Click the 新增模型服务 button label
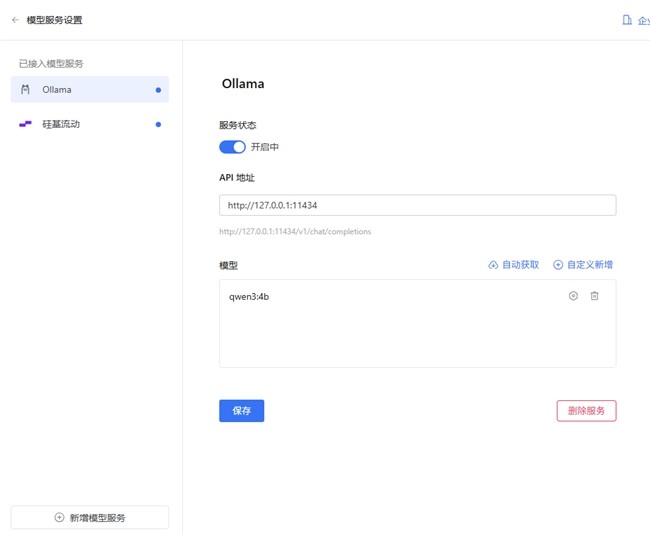This screenshot has width=650, height=535. (97, 517)
